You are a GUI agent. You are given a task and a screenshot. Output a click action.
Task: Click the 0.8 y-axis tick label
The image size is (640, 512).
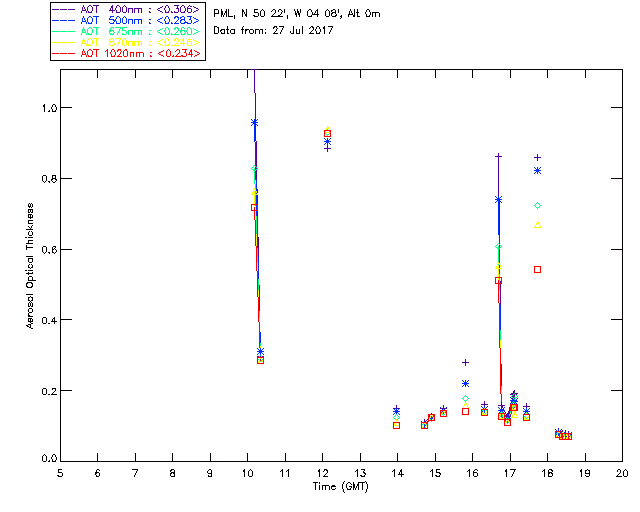tap(49, 179)
